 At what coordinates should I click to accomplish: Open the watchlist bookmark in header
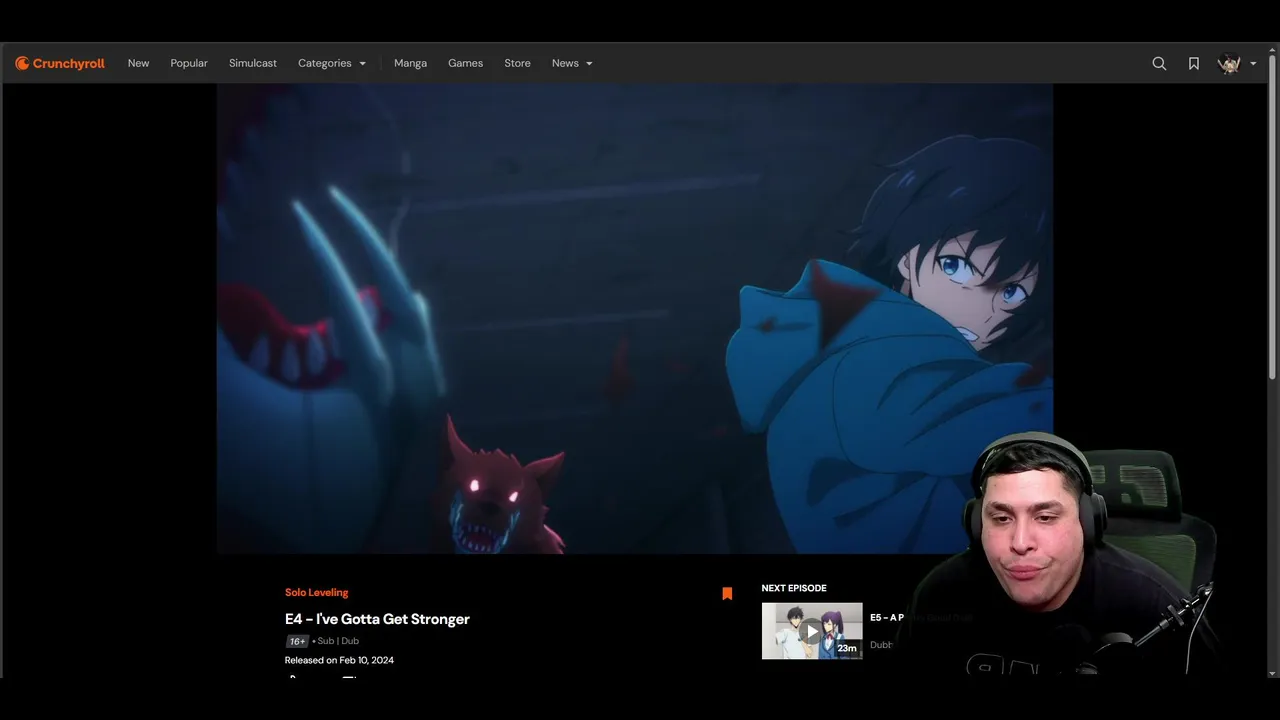click(x=1194, y=63)
